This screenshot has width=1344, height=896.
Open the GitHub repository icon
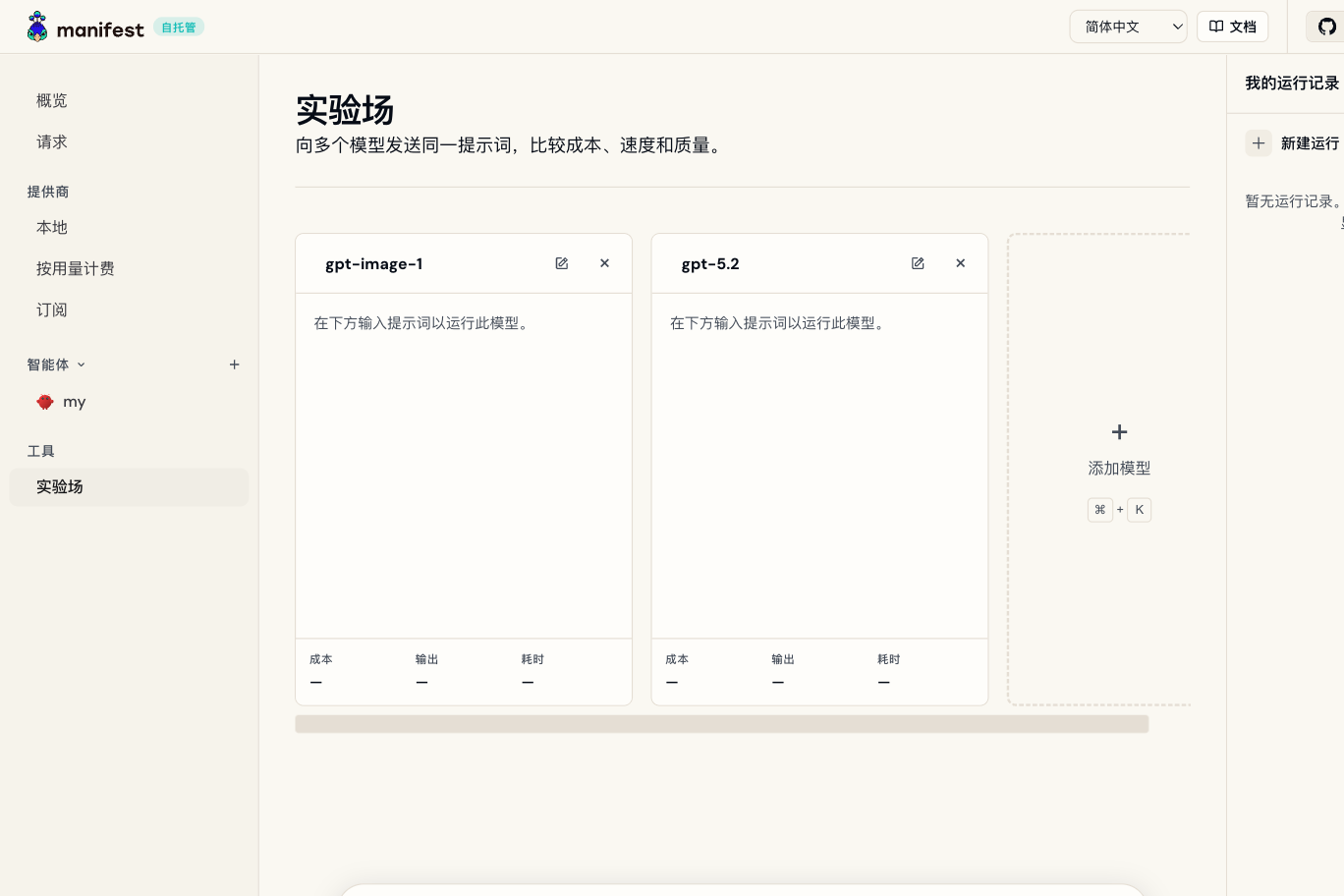pos(1327,27)
